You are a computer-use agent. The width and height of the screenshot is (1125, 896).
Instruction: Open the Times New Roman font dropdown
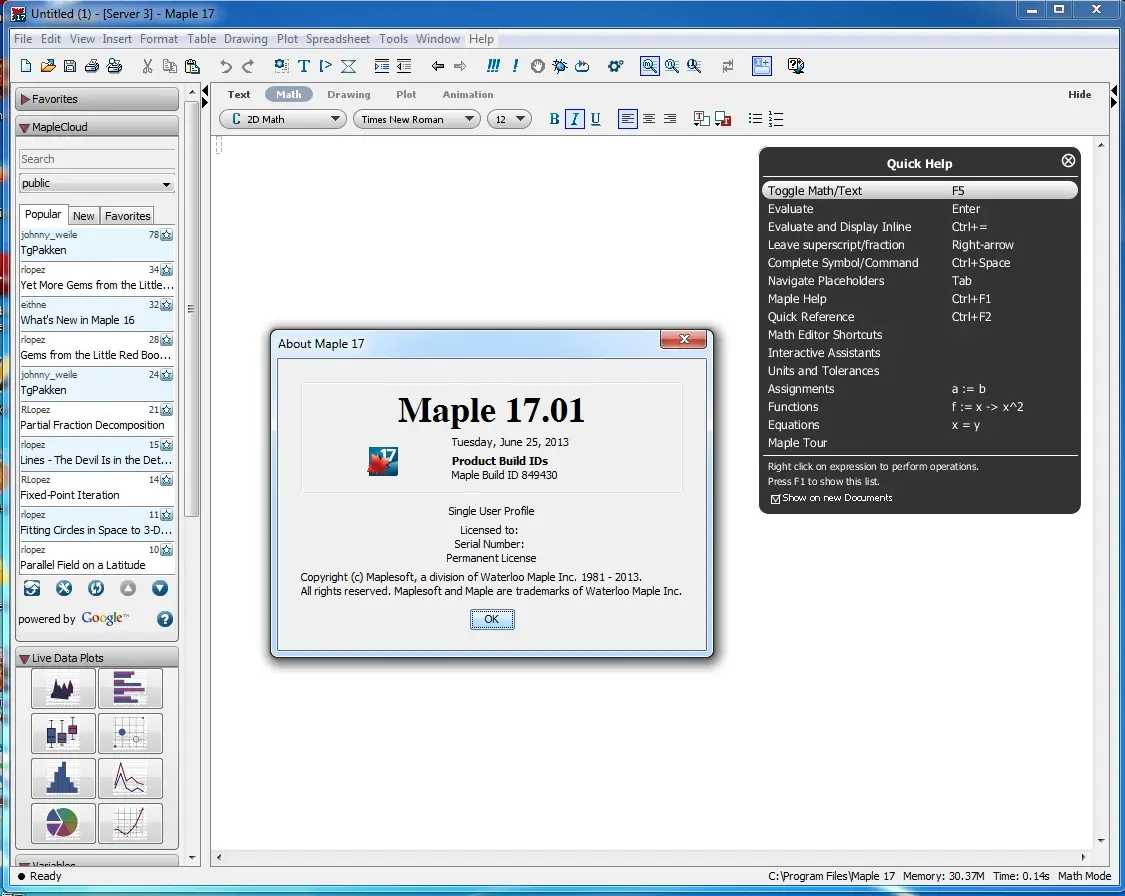pos(417,119)
